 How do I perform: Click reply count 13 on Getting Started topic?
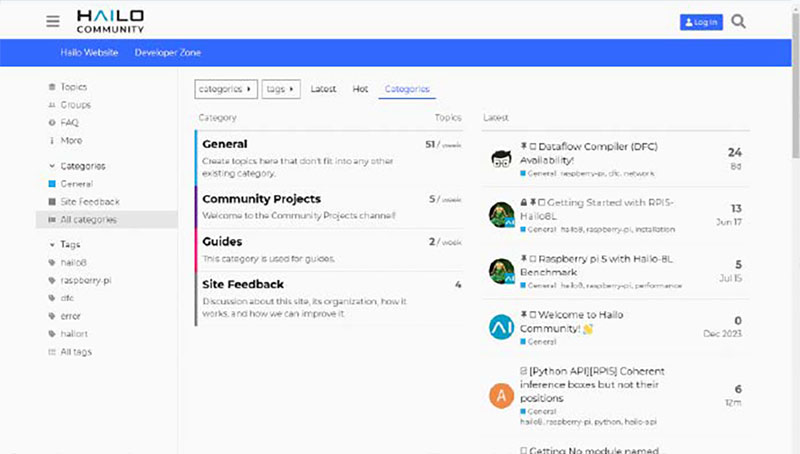(736, 209)
